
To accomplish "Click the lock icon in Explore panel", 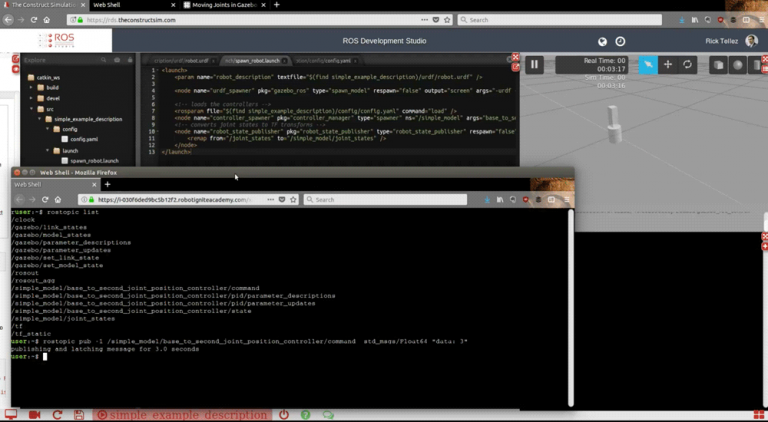I will (130, 60).
